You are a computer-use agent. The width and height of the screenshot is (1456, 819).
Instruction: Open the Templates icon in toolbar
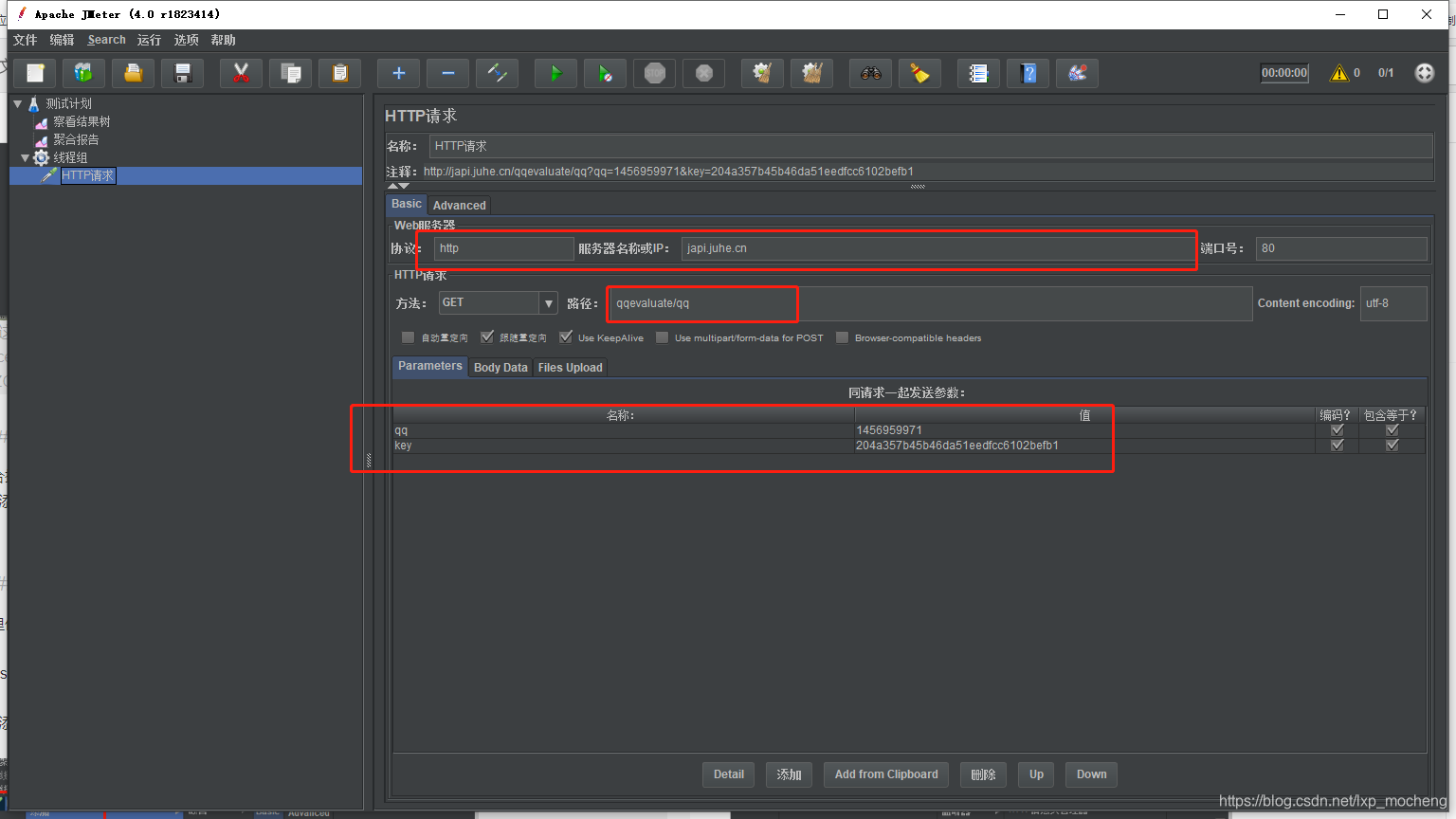(84, 73)
